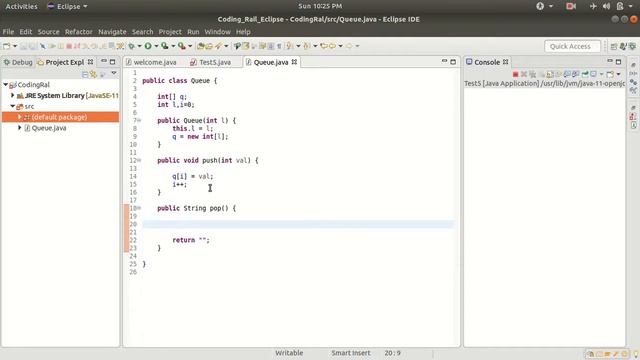Click Open Console icon in Console toolbar
This screenshot has height=360, width=640.
tap(610, 74)
